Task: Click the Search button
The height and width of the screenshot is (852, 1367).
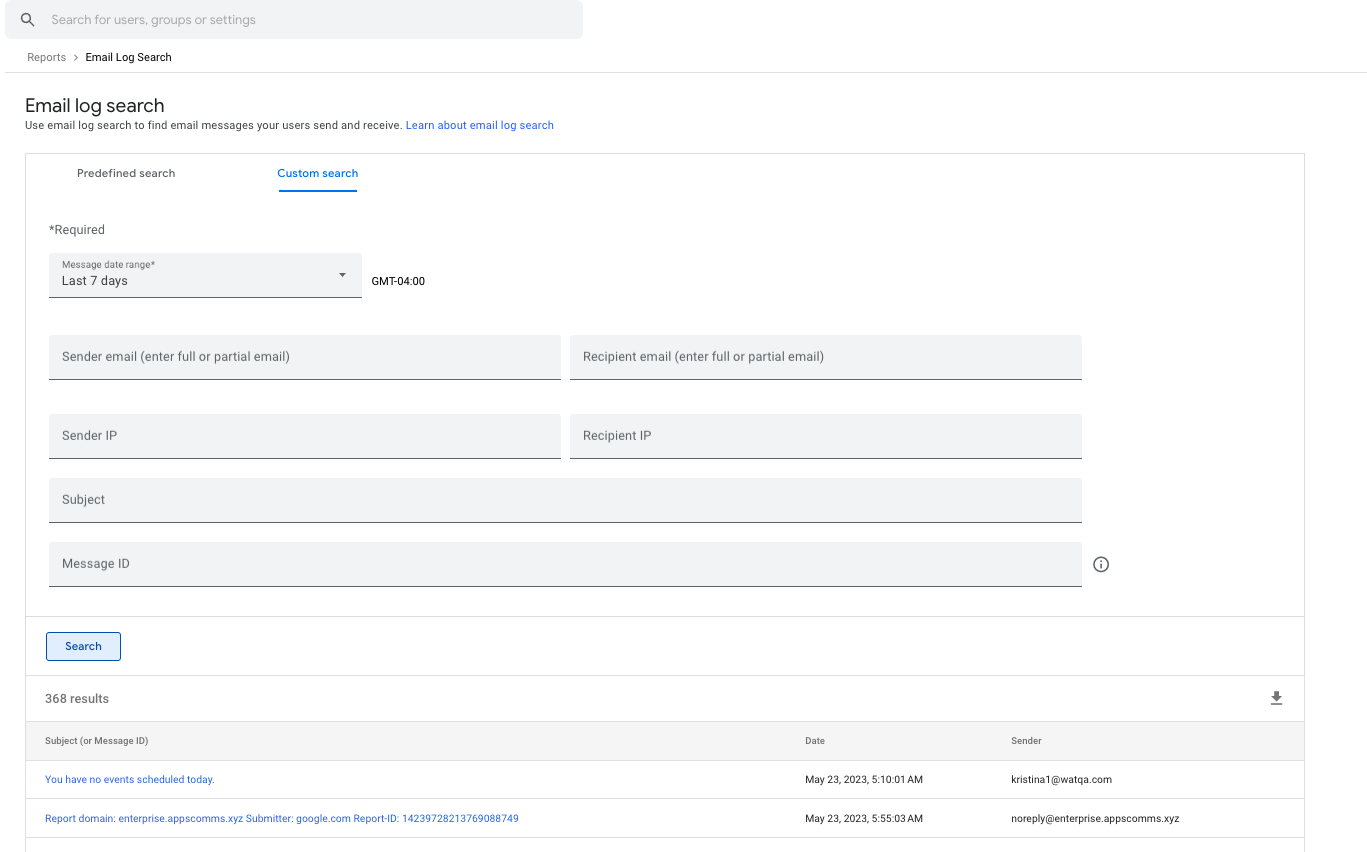Action: click(x=83, y=646)
